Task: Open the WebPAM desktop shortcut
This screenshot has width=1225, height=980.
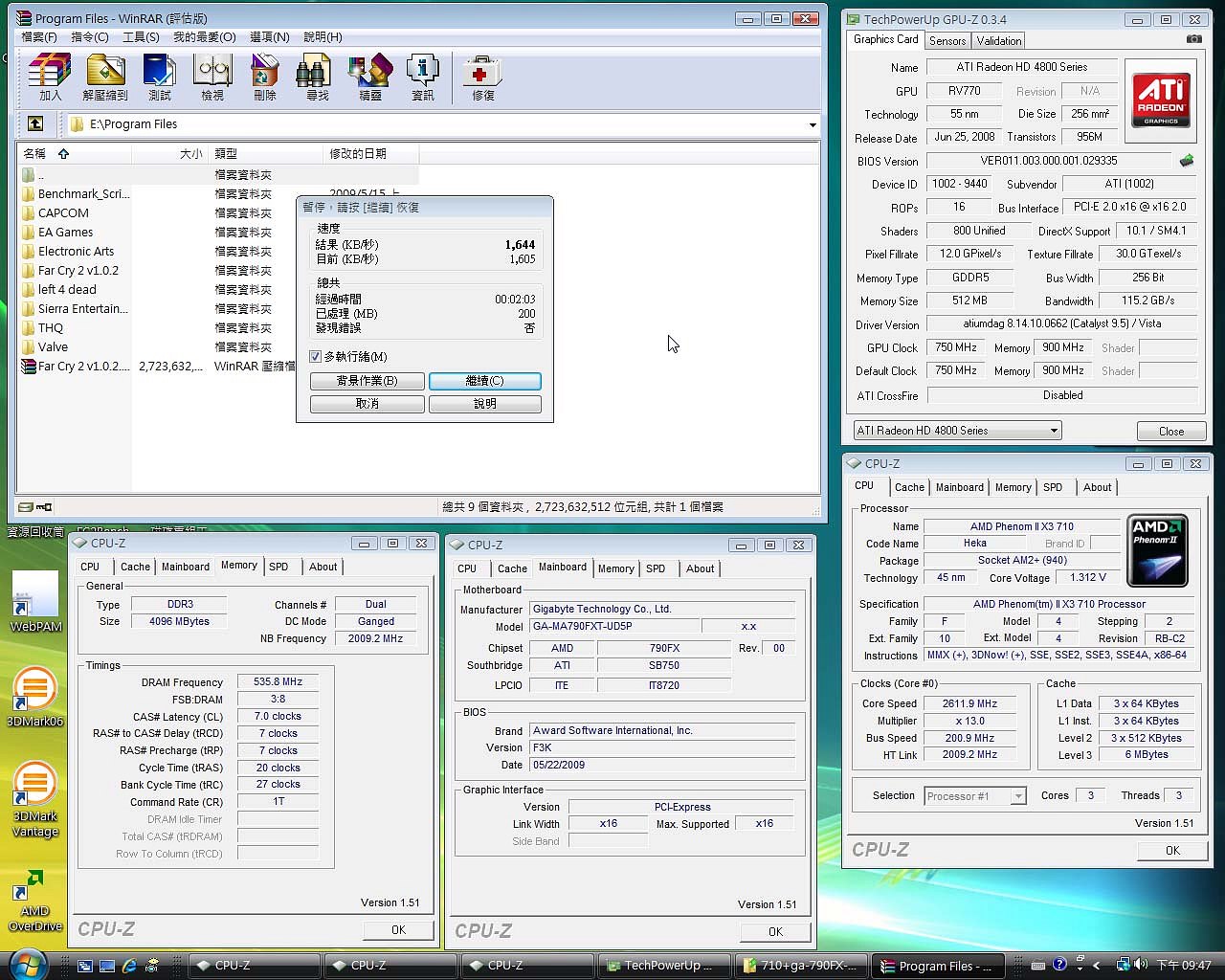Action: pos(35,603)
